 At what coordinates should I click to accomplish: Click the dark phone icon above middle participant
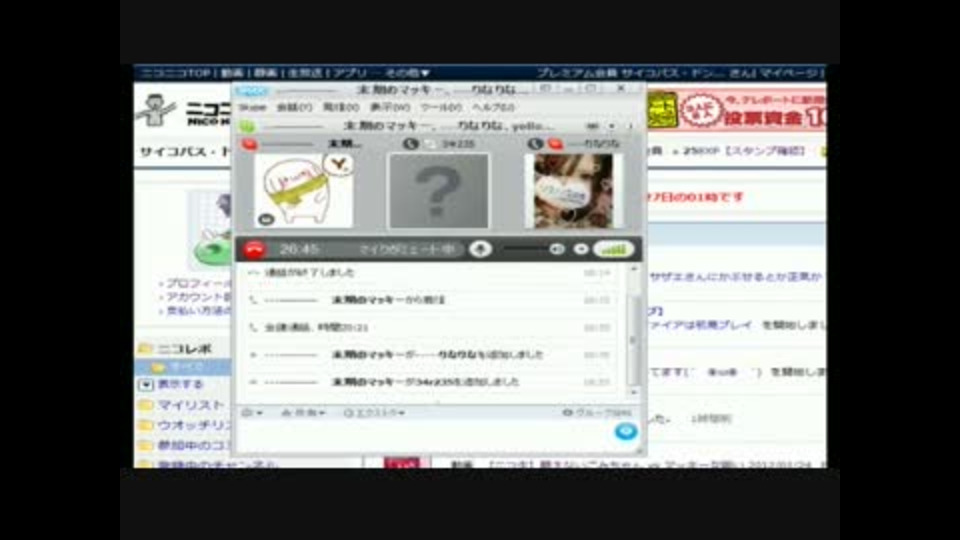pyautogui.click(x=410, y=144)
